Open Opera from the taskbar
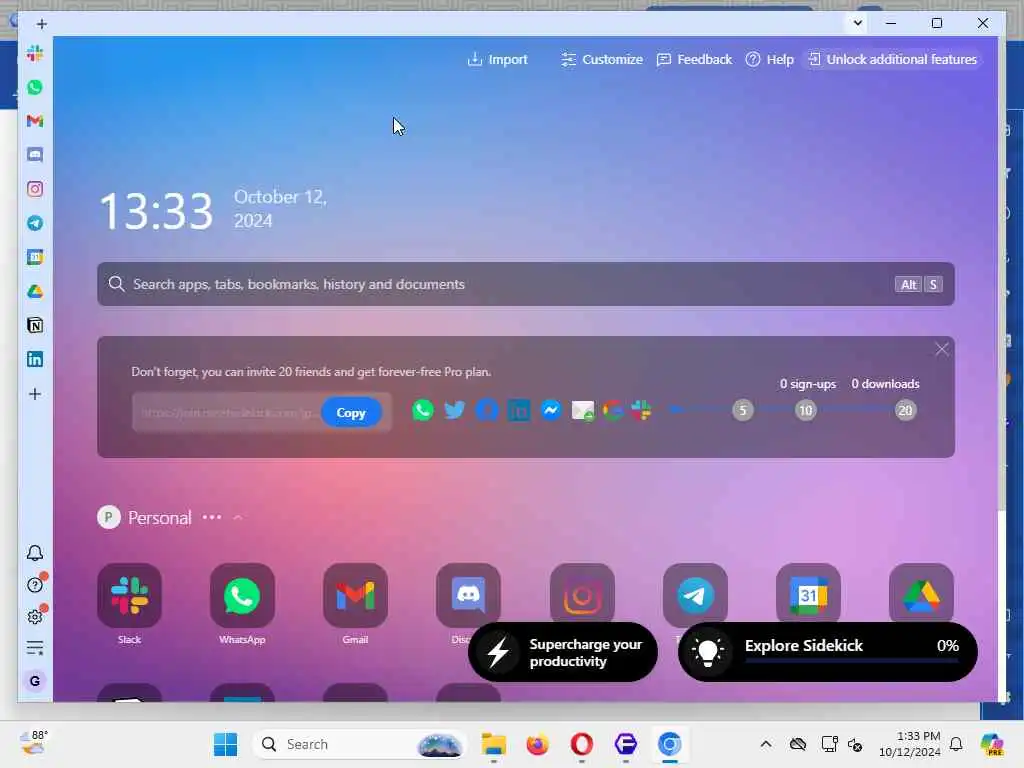1024x768 pixels. click(581, 744)
